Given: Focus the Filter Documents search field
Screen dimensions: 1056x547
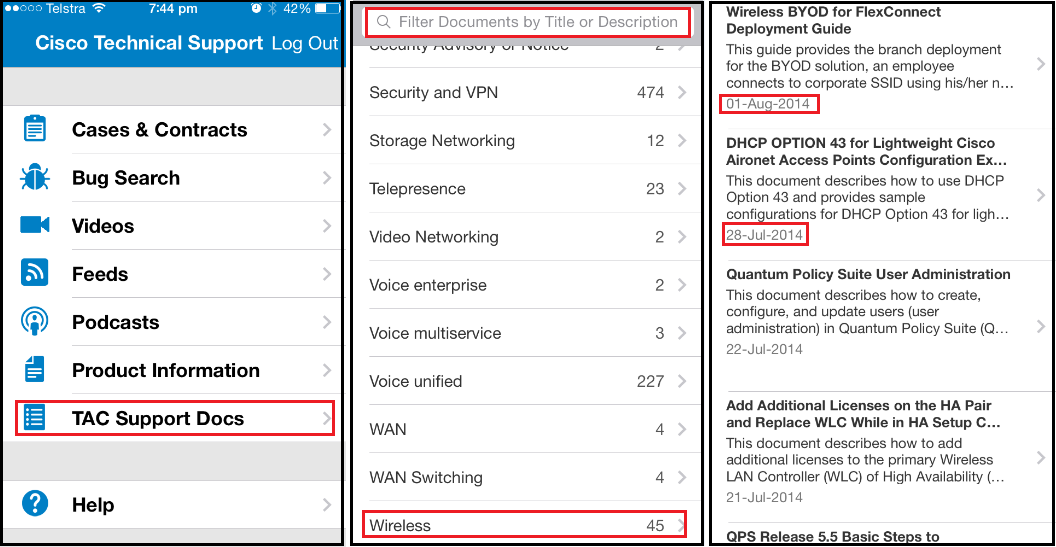Looking at the screenshot, I should [526, 22].
